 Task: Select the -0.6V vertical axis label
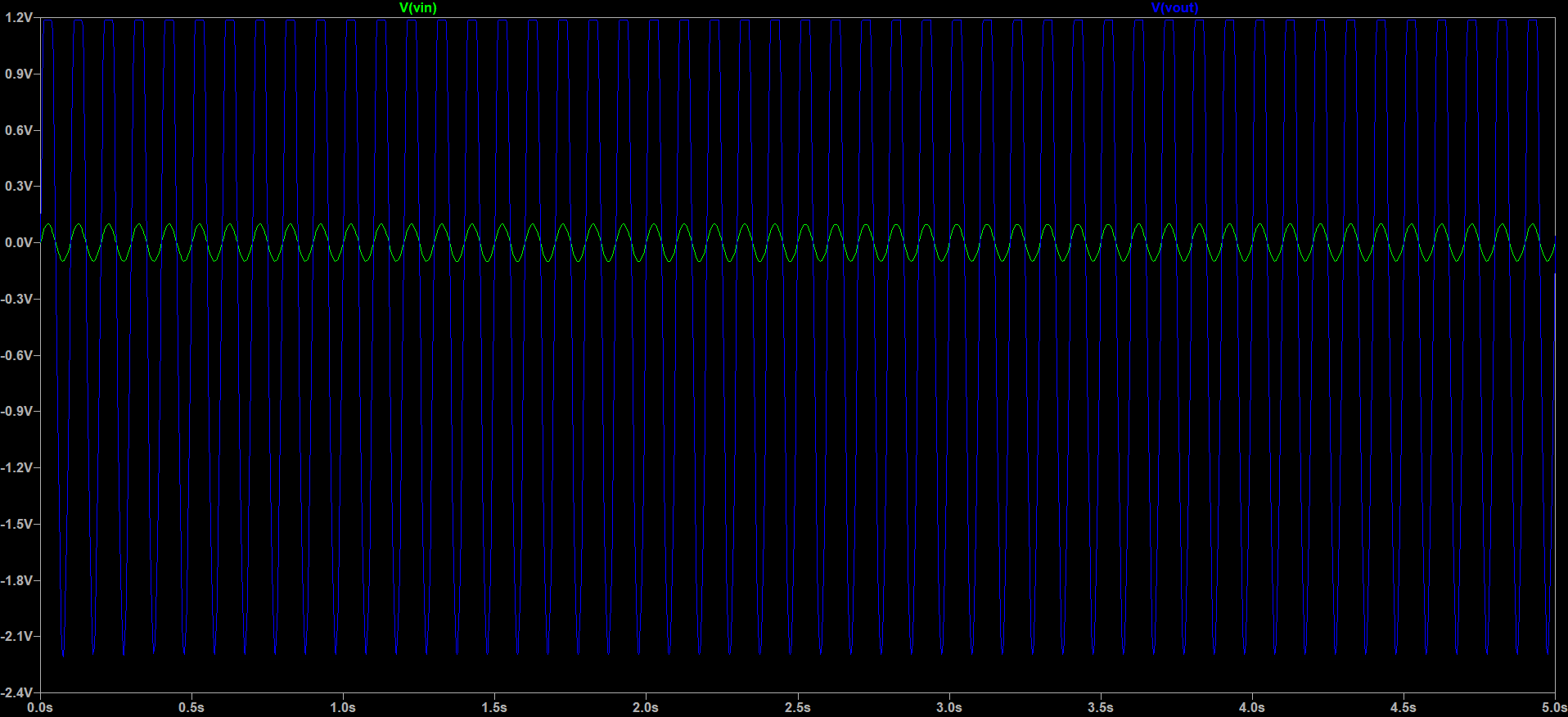coord(17,355)
